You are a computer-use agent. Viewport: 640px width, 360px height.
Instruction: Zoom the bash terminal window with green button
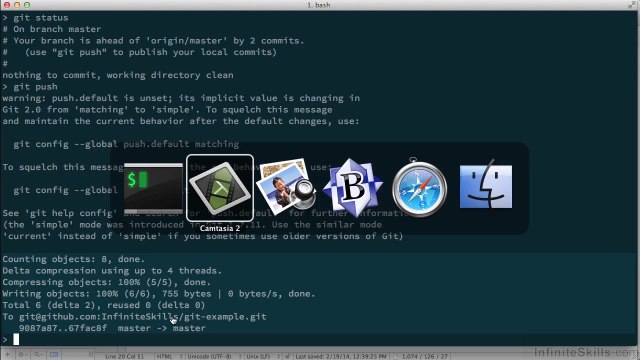[x=27, y=5]
